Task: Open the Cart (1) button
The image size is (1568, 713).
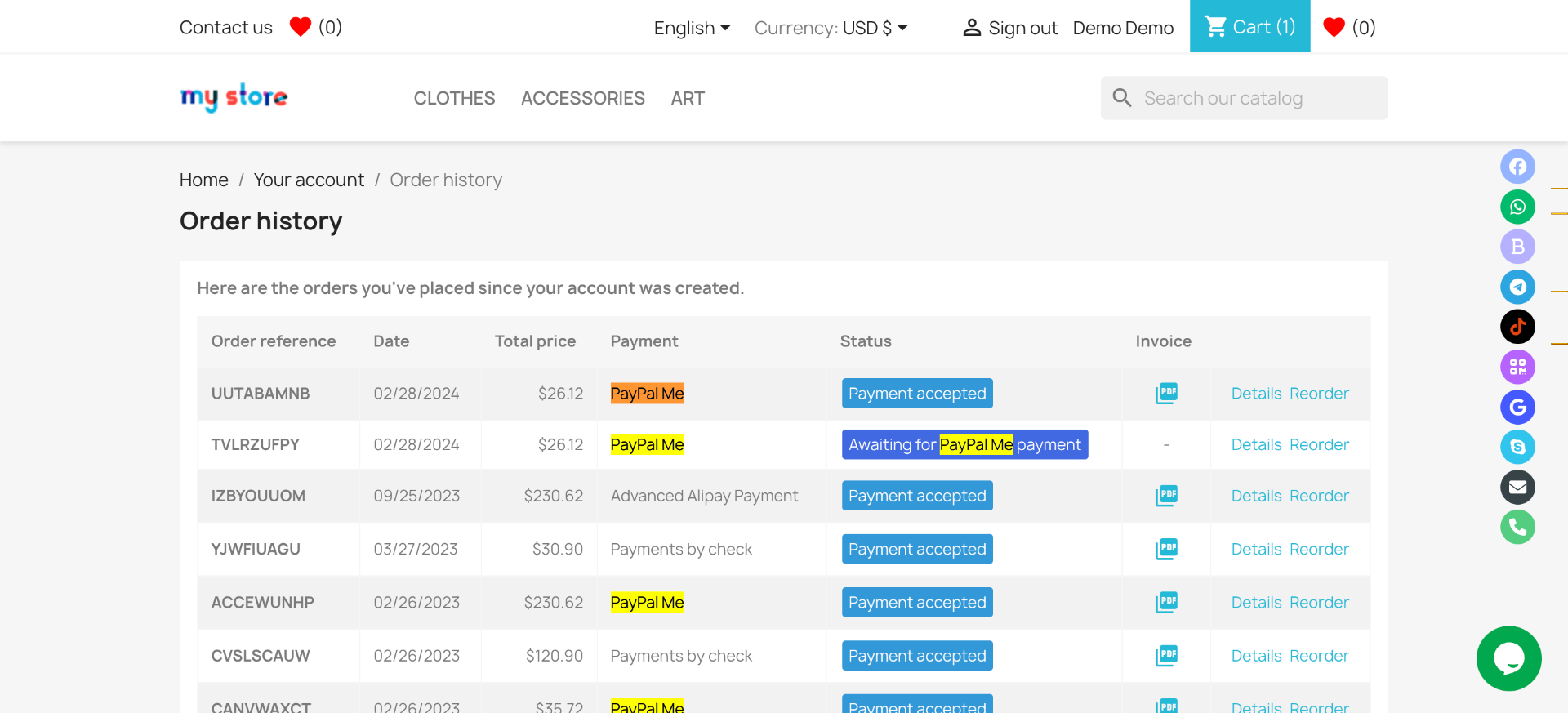Action: (1249, 26)
